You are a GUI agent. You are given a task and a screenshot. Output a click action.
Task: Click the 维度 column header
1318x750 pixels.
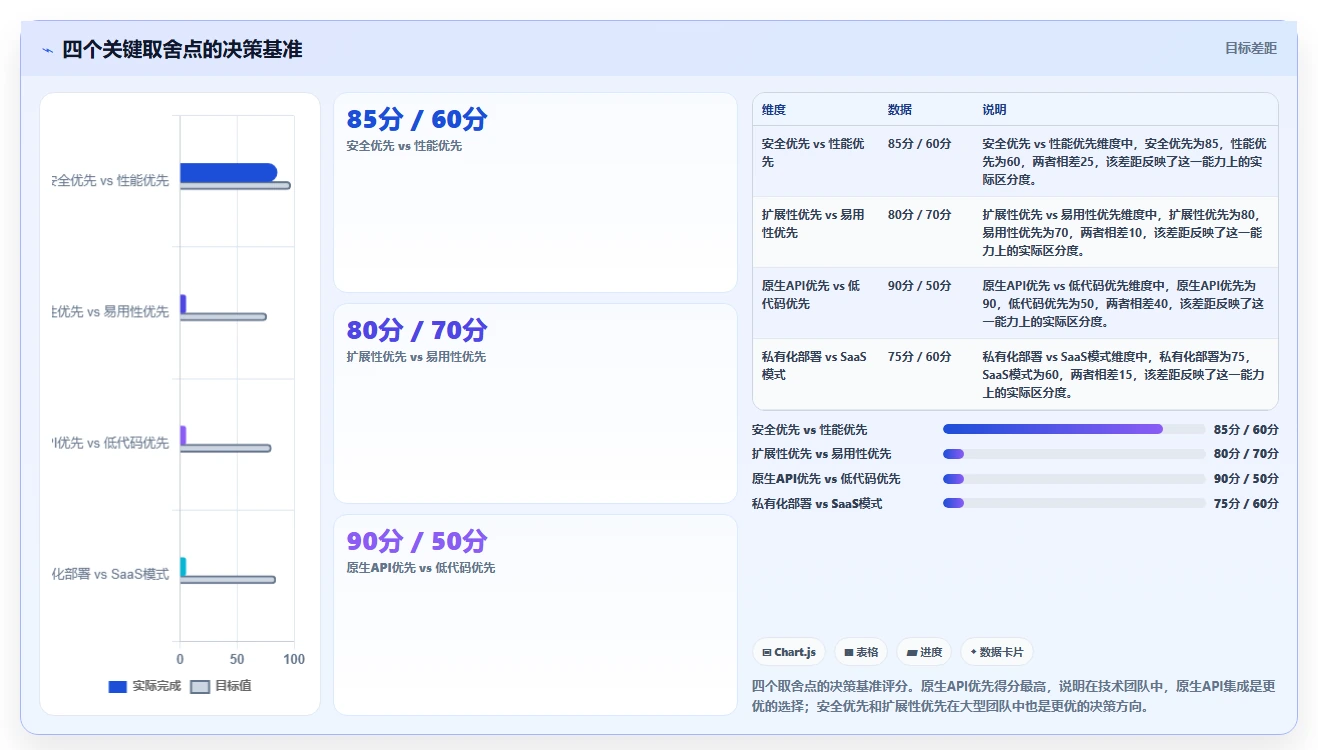click(x=774, y=110)
